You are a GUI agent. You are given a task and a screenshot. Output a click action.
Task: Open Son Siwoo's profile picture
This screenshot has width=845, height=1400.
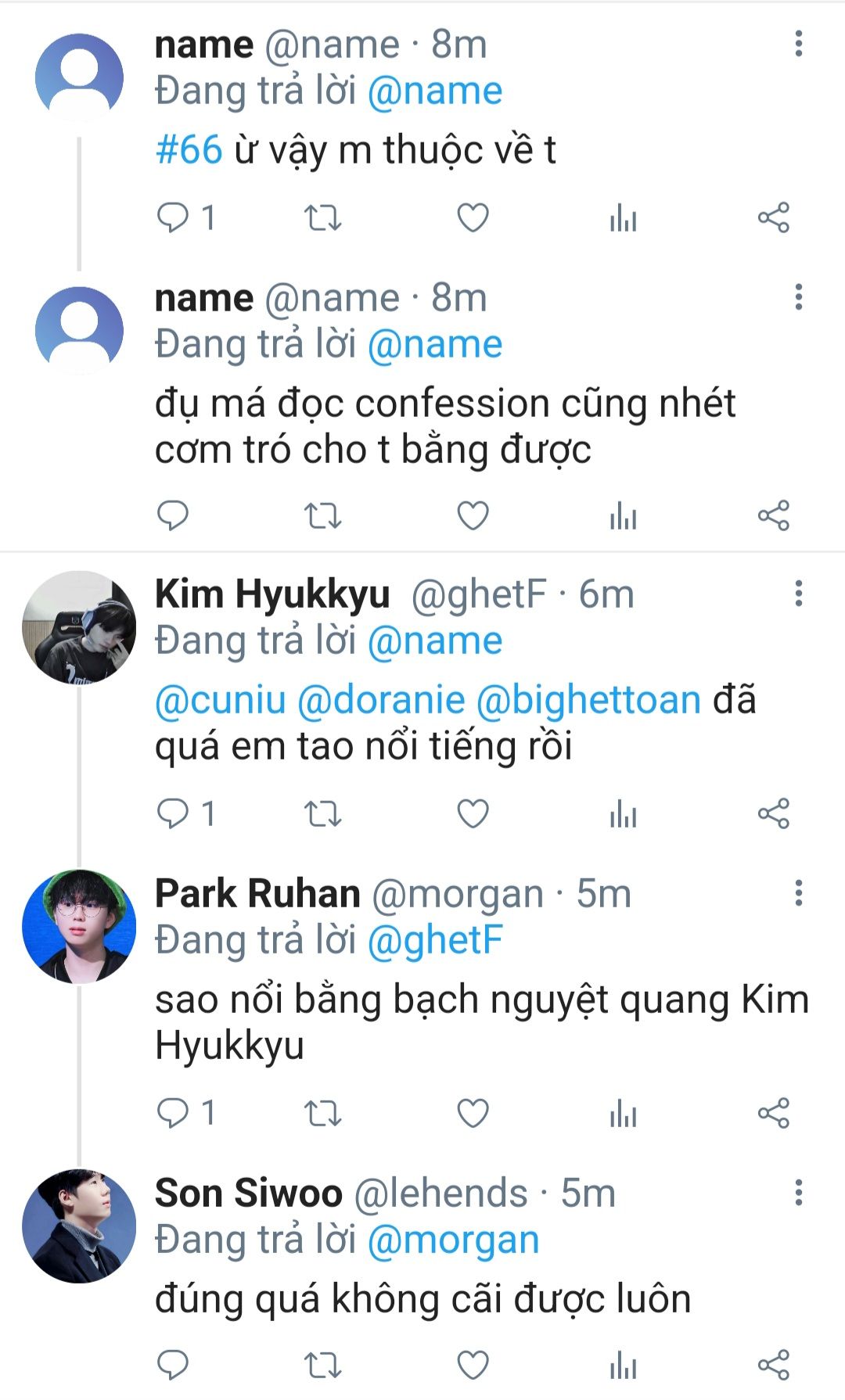pos(79,1226)
